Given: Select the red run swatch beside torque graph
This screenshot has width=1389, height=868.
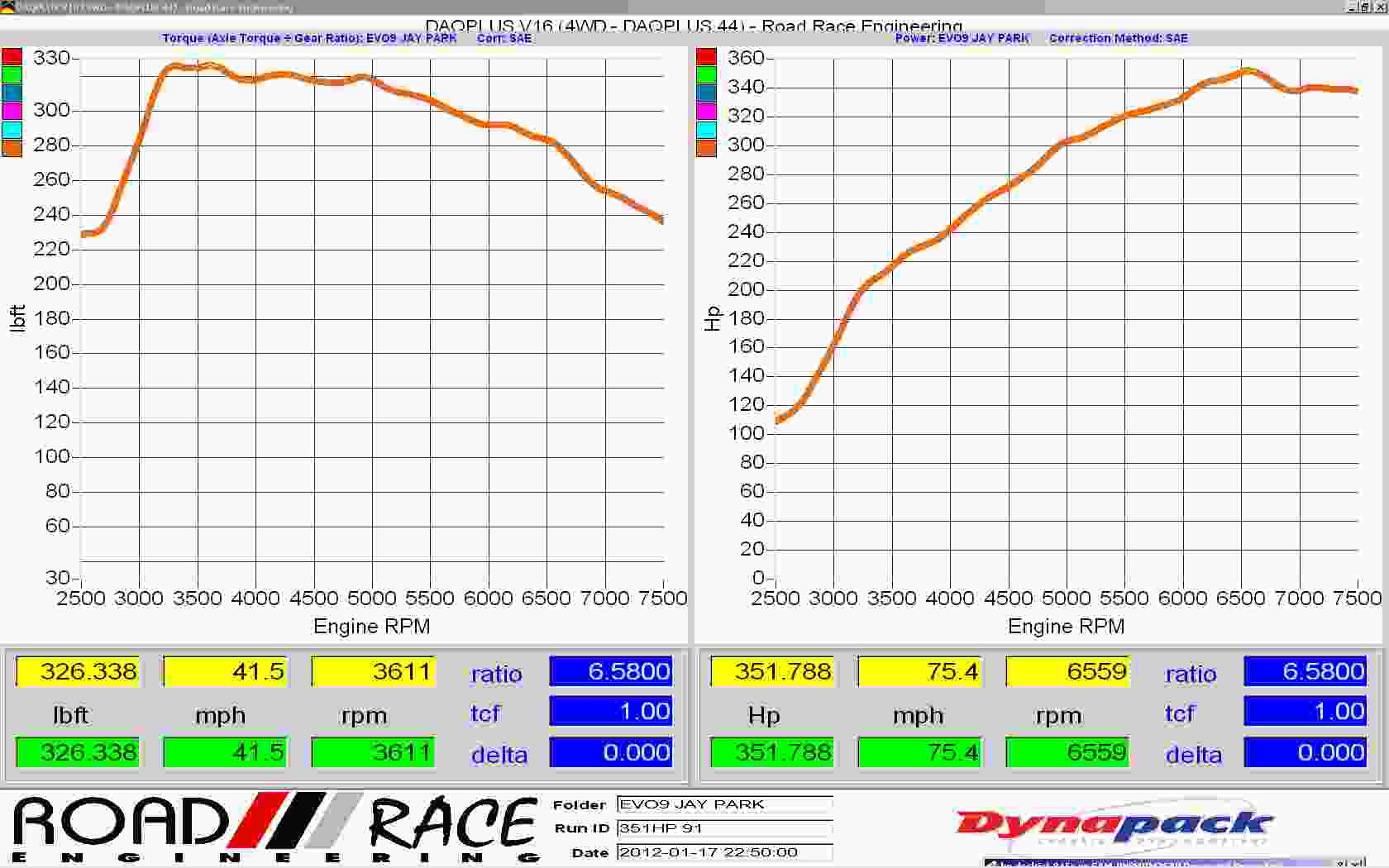Looking at the screenshot, I should 12,57.
